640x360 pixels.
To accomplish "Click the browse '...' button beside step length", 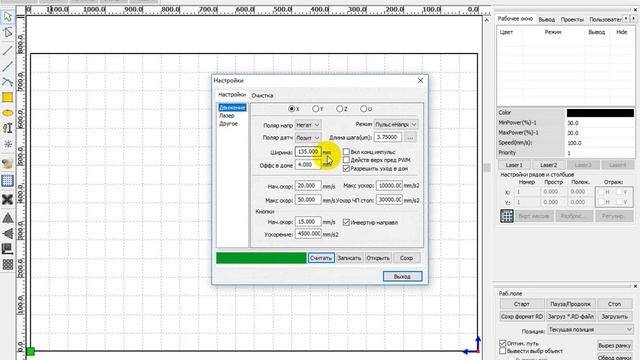I will (x=410, y=138).
